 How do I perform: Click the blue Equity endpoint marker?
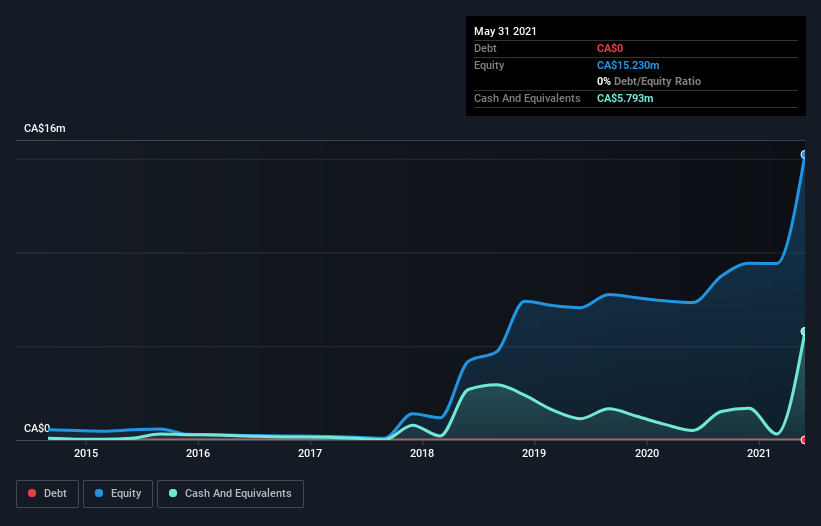pos(804,154)
